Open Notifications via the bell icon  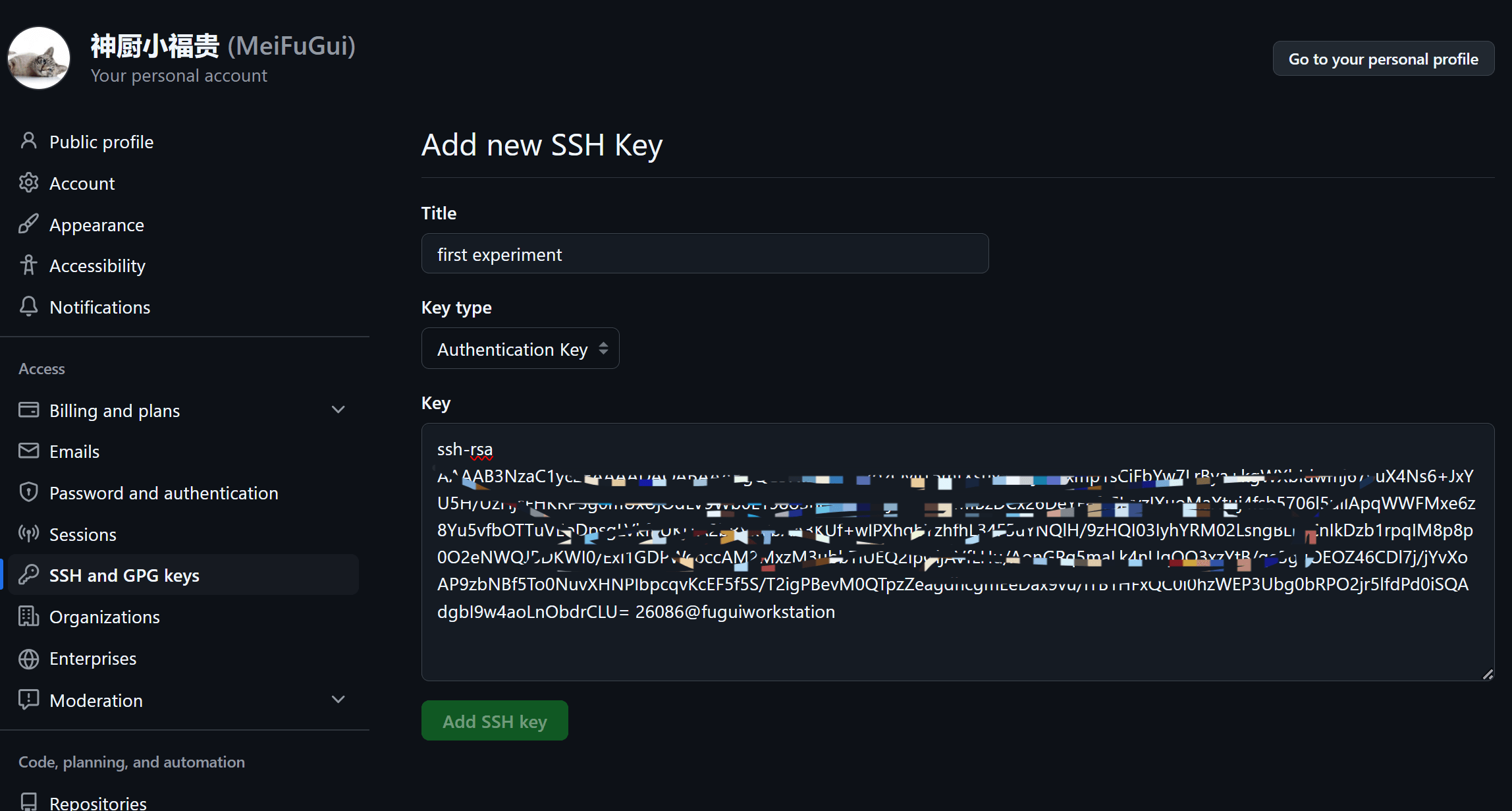[28, 306]
